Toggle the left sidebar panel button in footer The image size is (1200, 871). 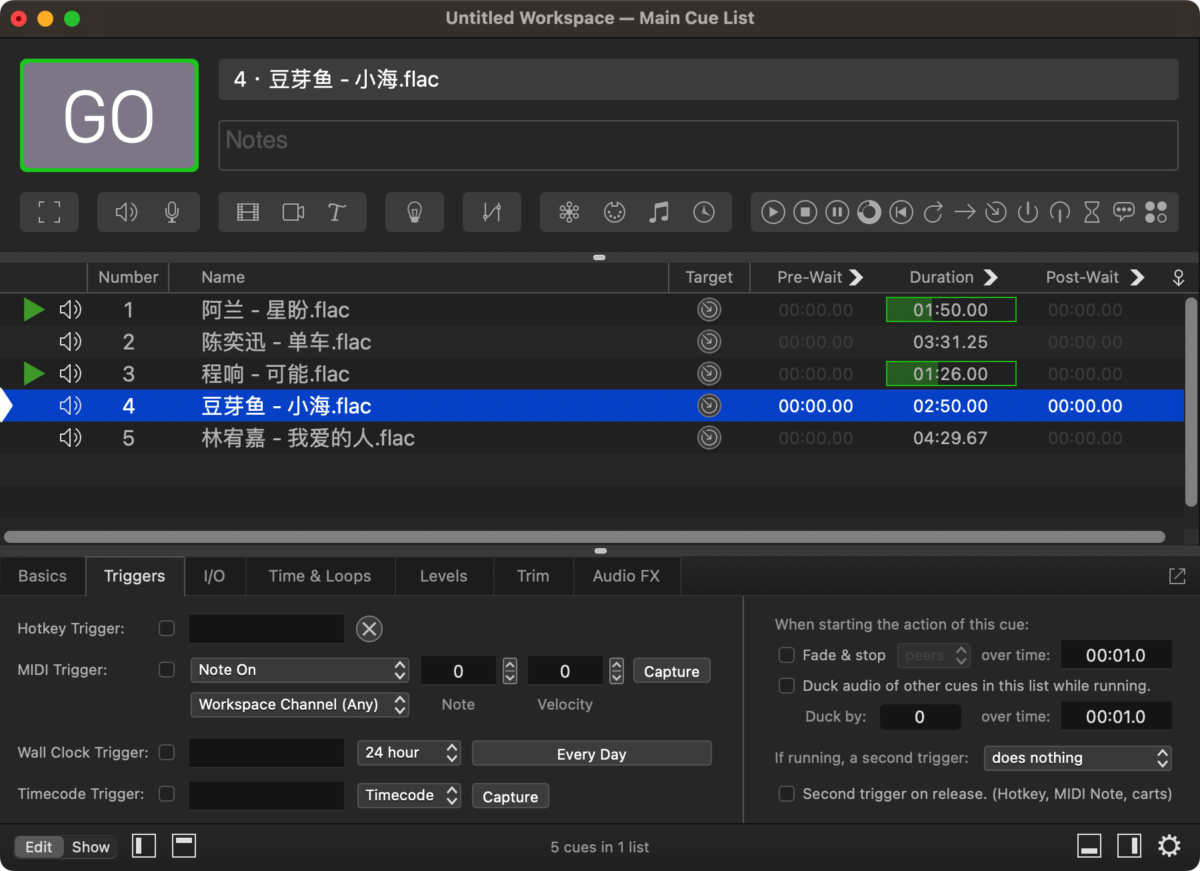click(145, 847)
